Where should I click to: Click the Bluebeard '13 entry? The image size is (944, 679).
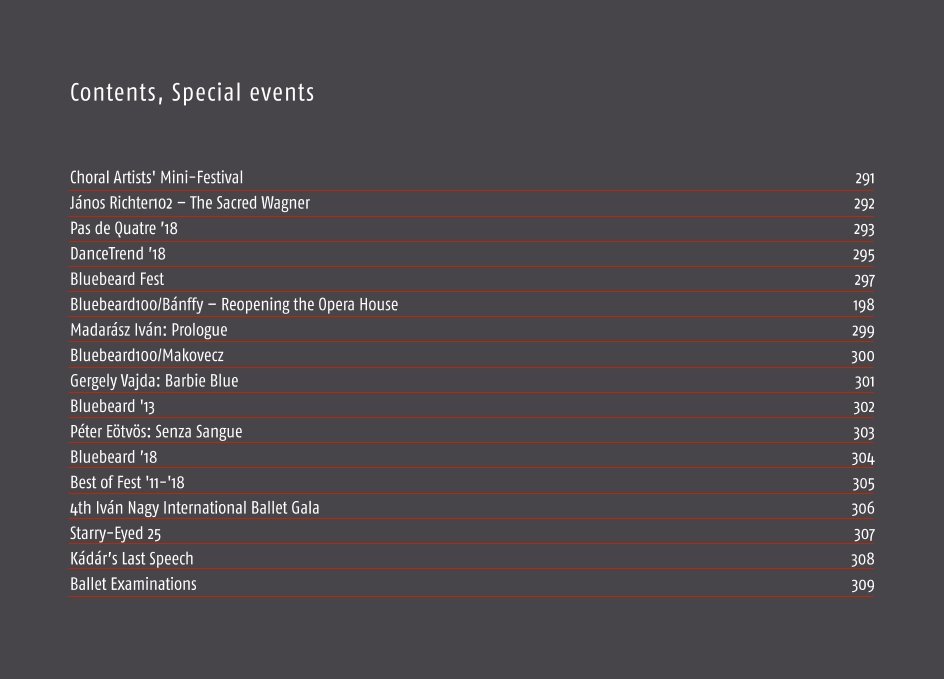pyautogui.click(x=472, y=406)
